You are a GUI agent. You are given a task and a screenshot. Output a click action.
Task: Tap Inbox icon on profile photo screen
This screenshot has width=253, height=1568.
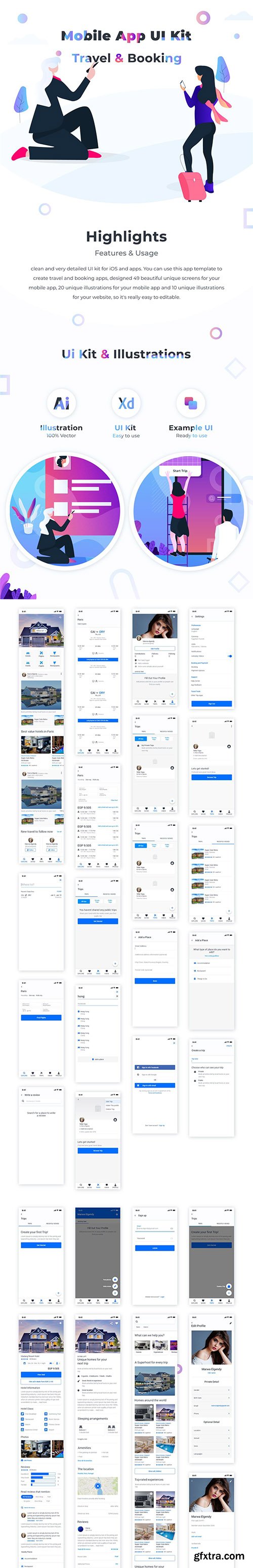click(x=163, y=702)
